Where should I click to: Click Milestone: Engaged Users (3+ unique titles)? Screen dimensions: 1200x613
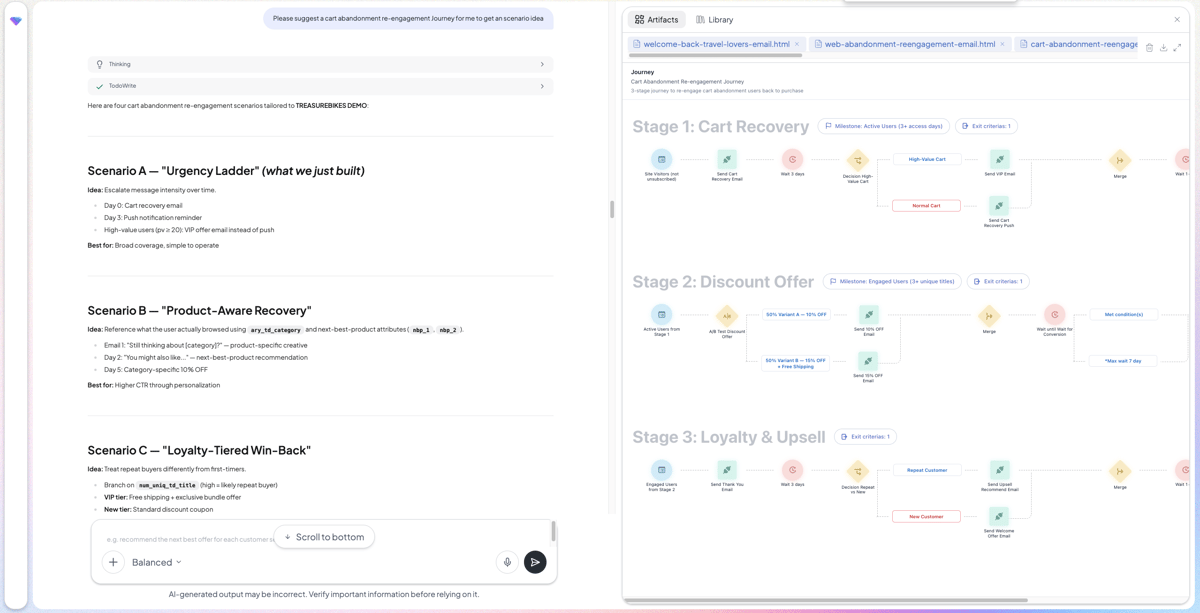[892, 281]
